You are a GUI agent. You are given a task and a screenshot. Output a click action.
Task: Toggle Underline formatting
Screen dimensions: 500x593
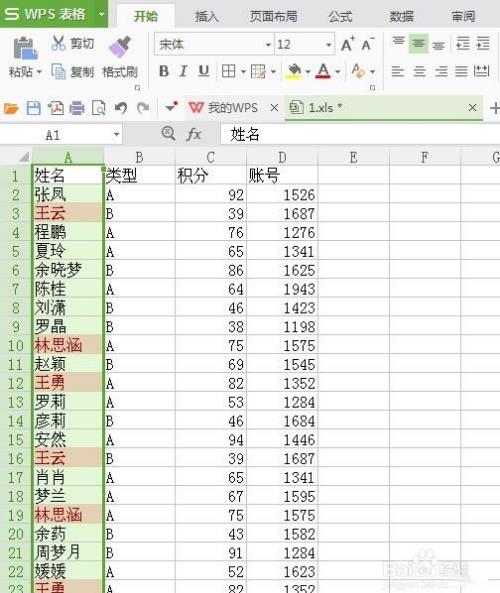203,71
